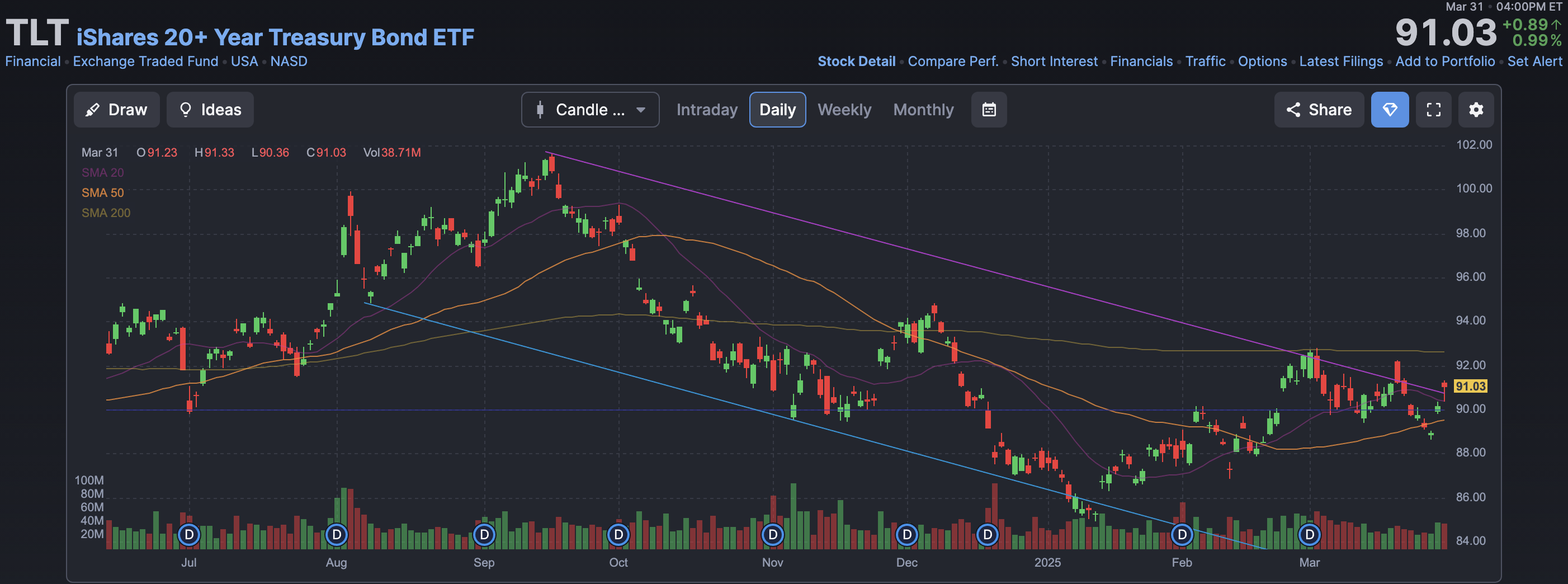The height and width of the screenshot is (584, 1568).
Task: Switch to the Monthly timeframe
Action: coord(923,110)
